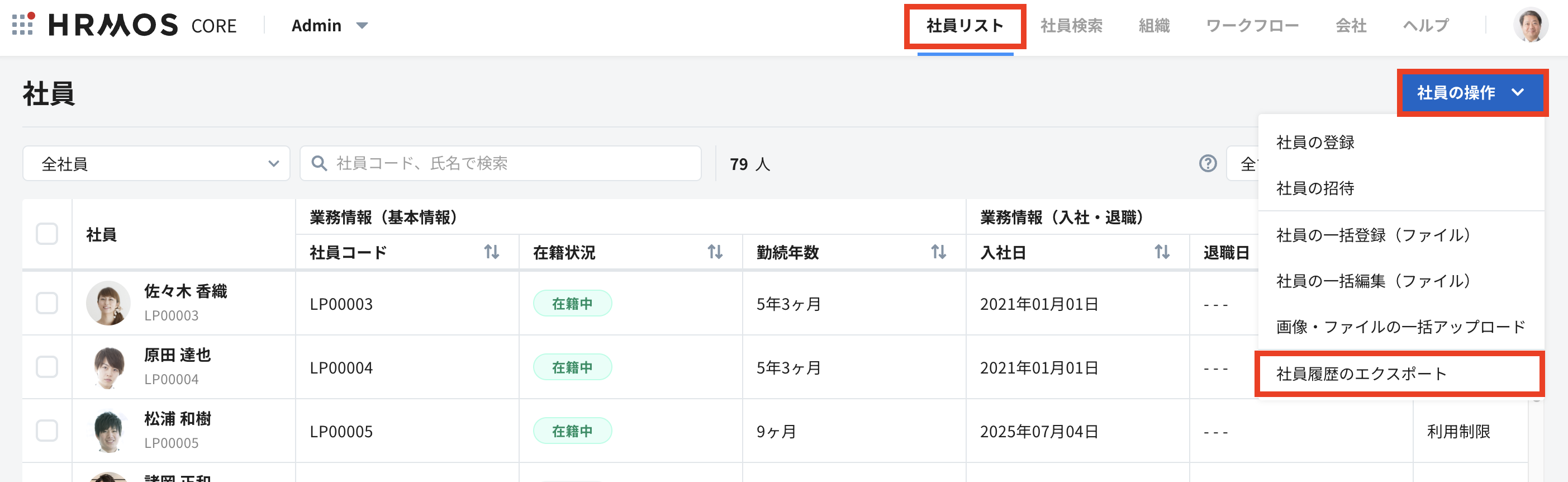Open 佐々木 香織 profile photo
The height and width of the screenshot is (482, 1568).
point(108,303)
